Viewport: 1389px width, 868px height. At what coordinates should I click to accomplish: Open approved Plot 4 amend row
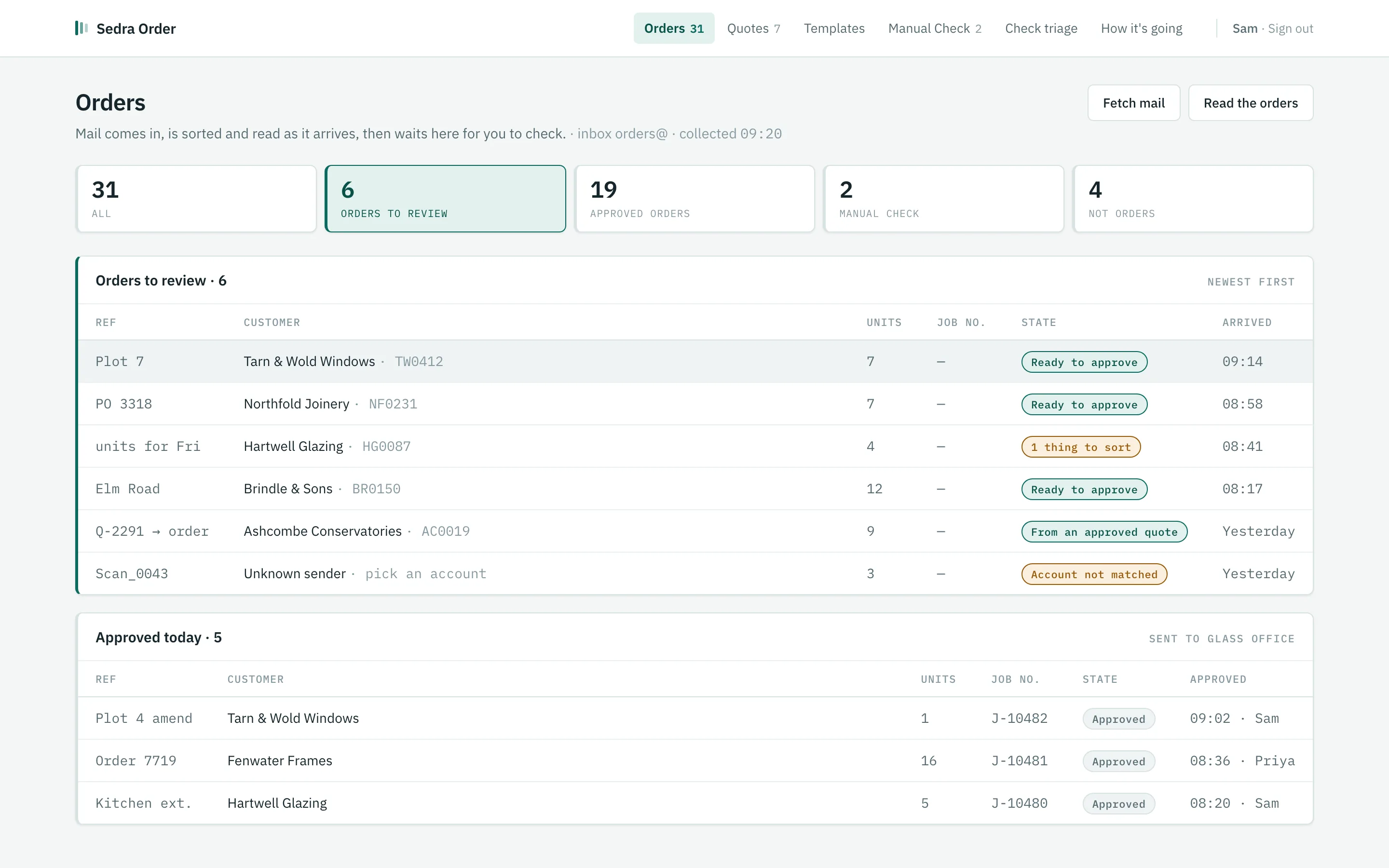[695, 719]
